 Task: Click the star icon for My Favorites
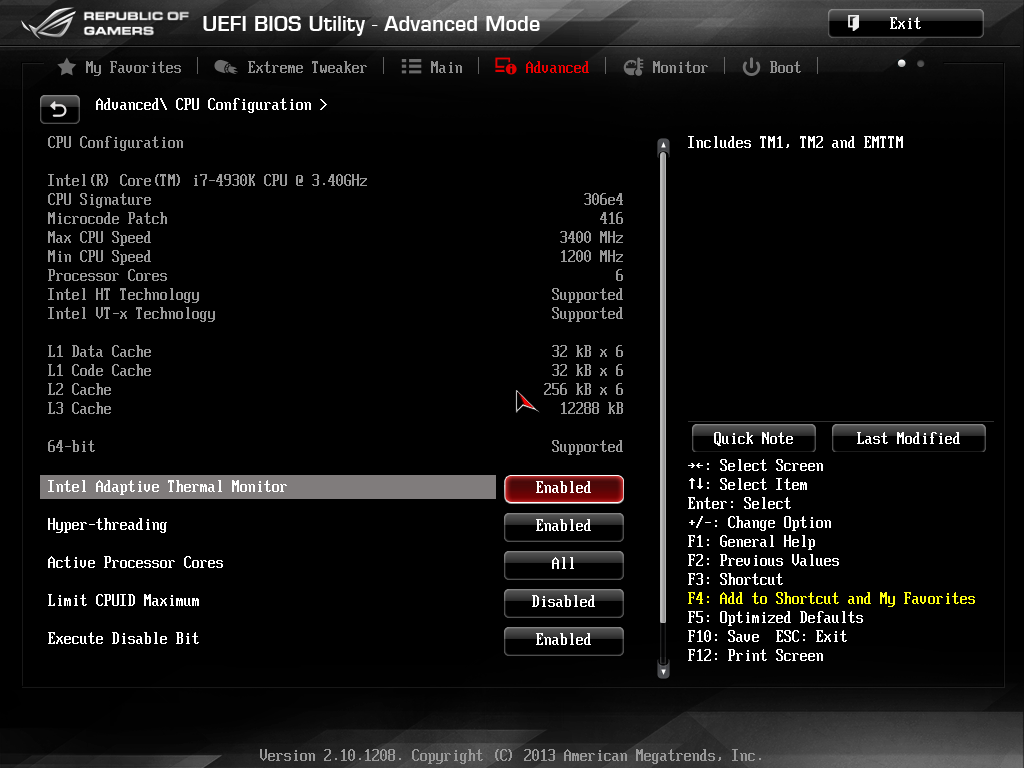pos(66,67)
